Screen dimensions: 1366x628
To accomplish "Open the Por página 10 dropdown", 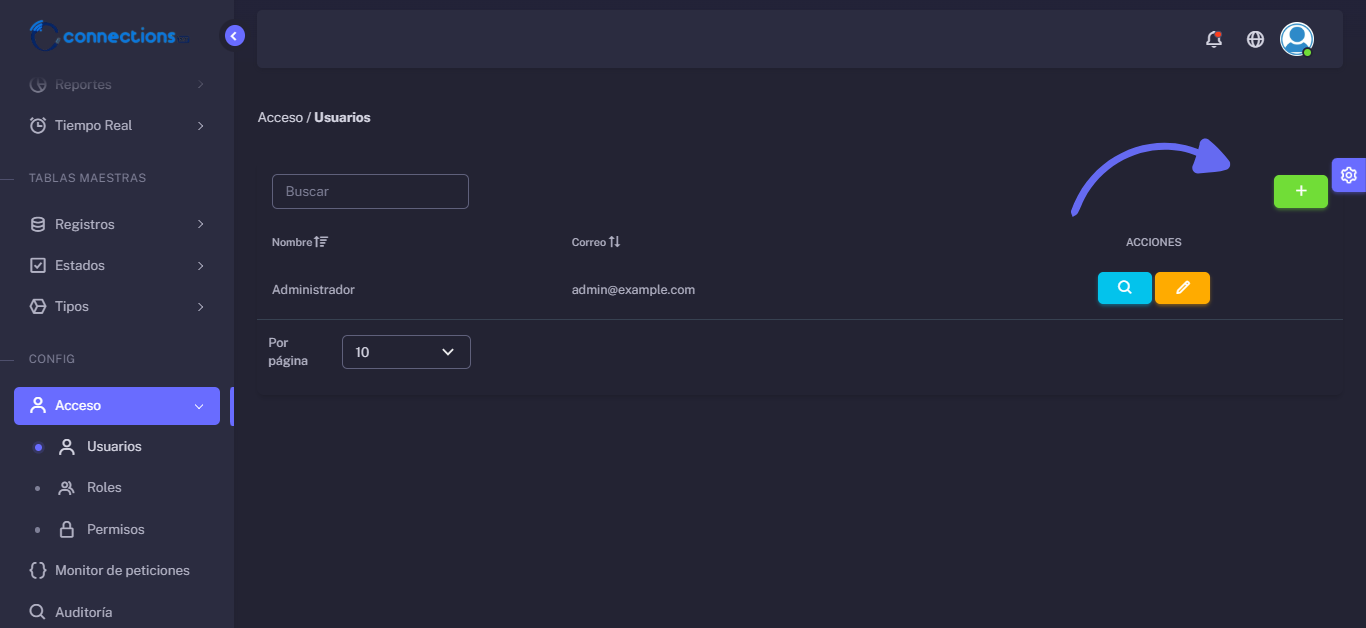I will click(x=406, y=352).
